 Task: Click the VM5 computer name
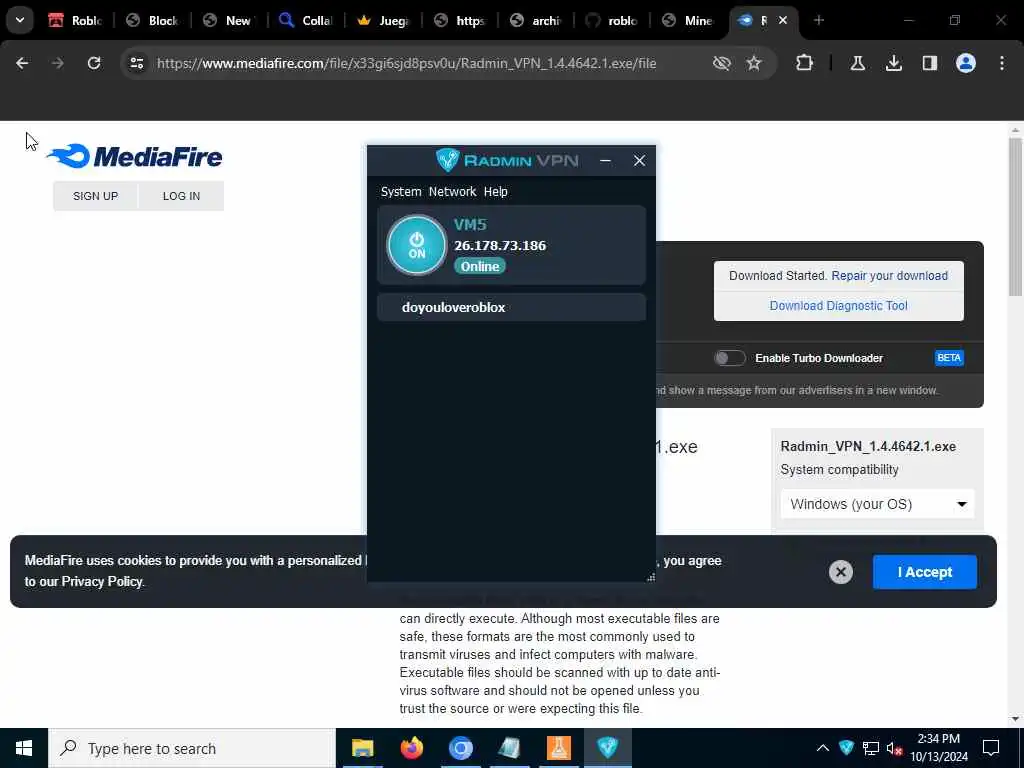470,225
